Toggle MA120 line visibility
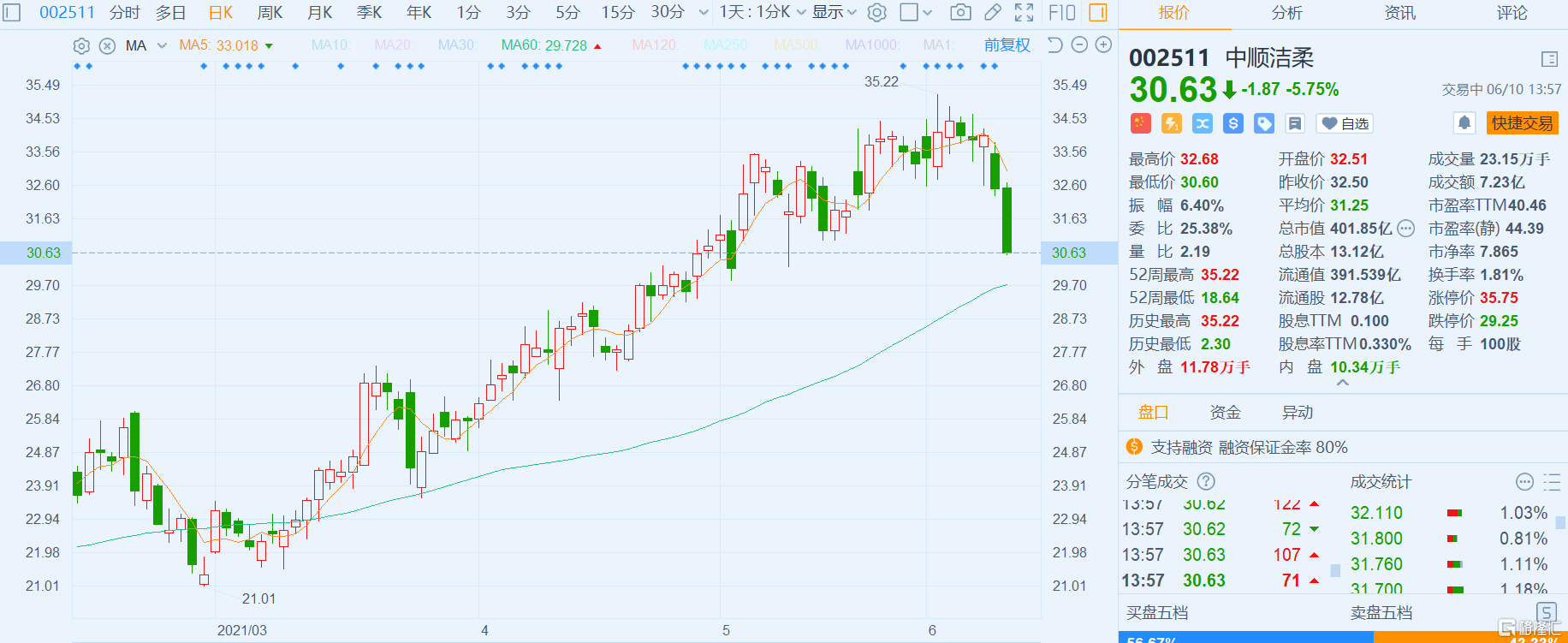This screenshot has width=1568, height=643. coord(656,45)
